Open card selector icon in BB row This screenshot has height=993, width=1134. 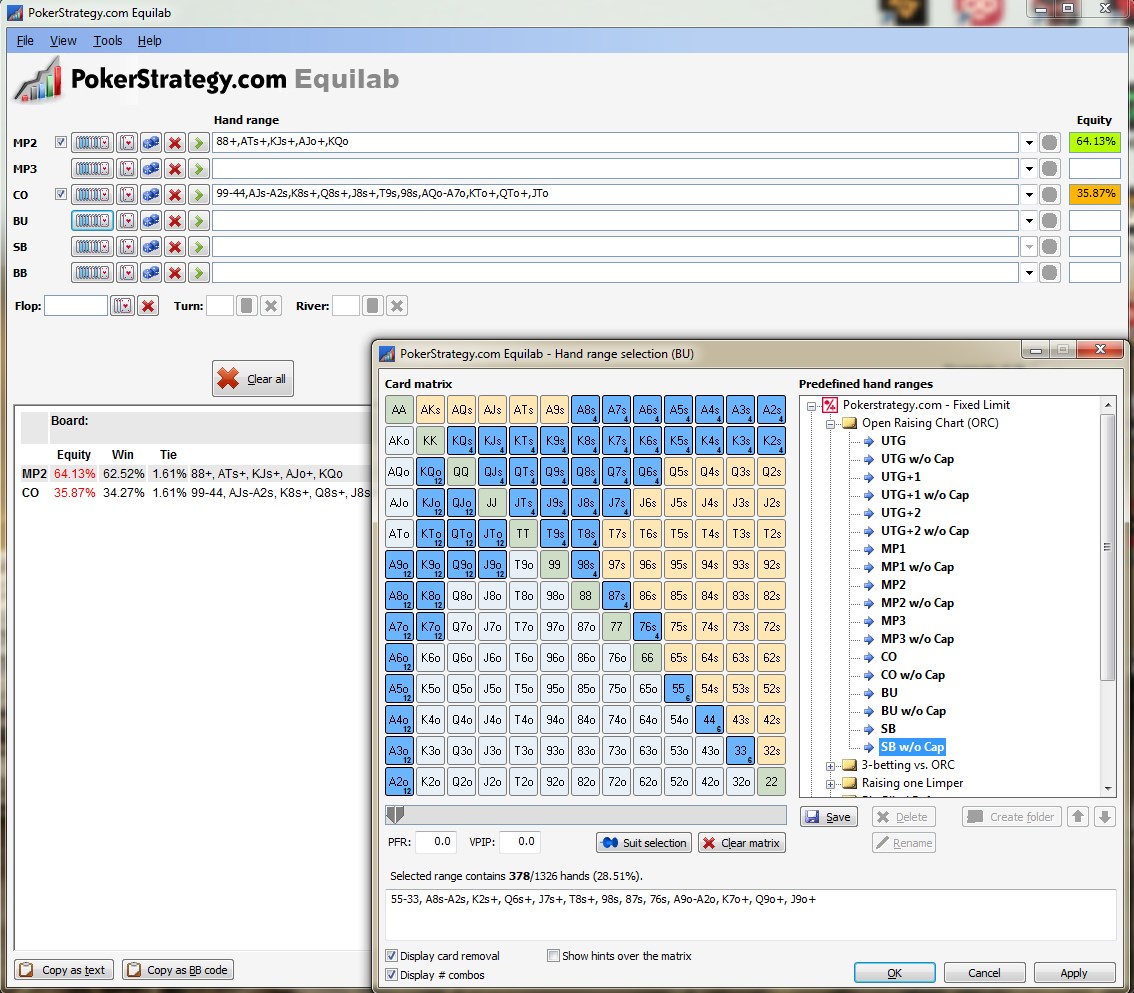(127, 273)
